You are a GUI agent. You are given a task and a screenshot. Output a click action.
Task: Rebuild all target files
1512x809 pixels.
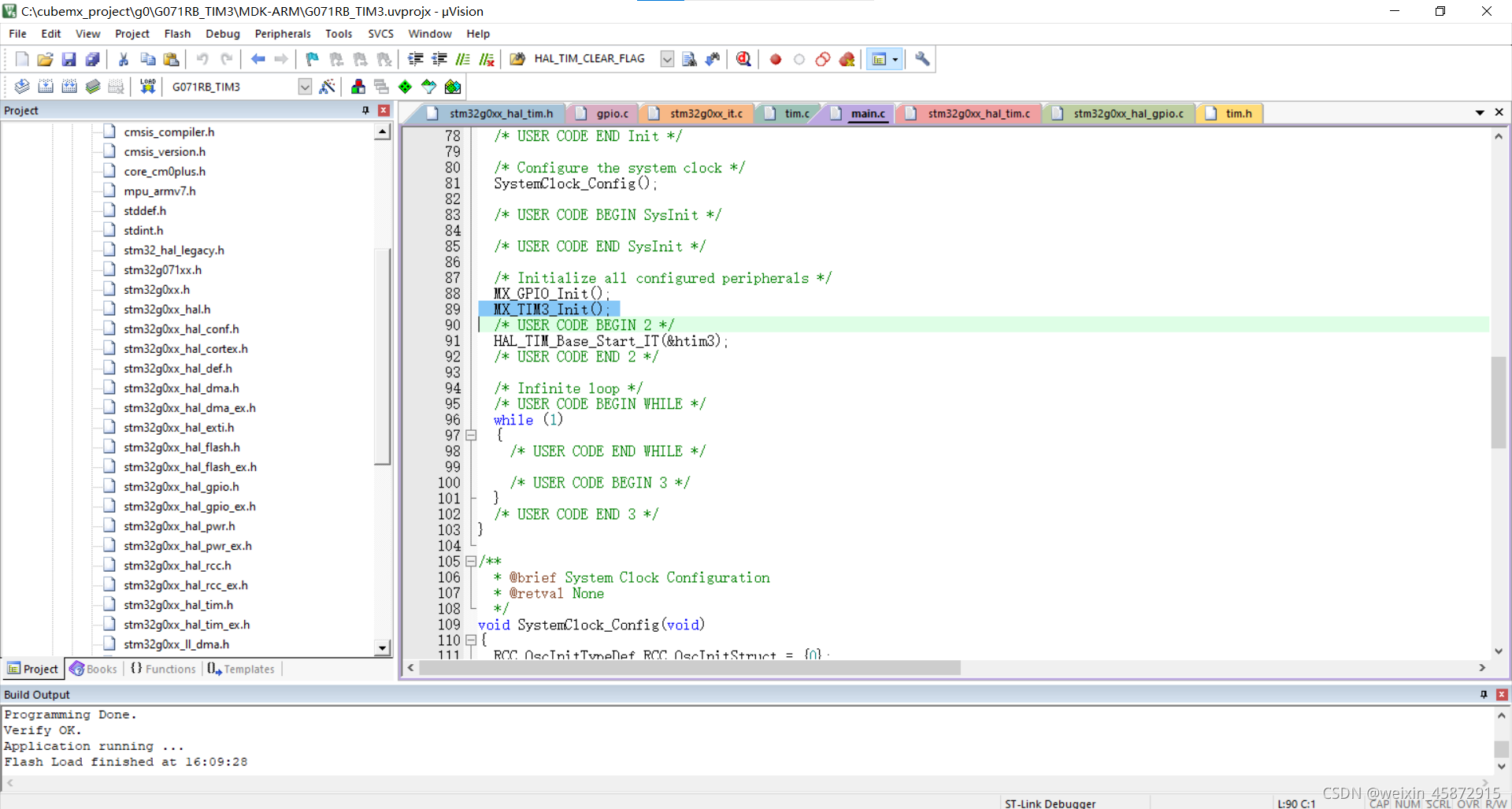click(x=69, y=87)
